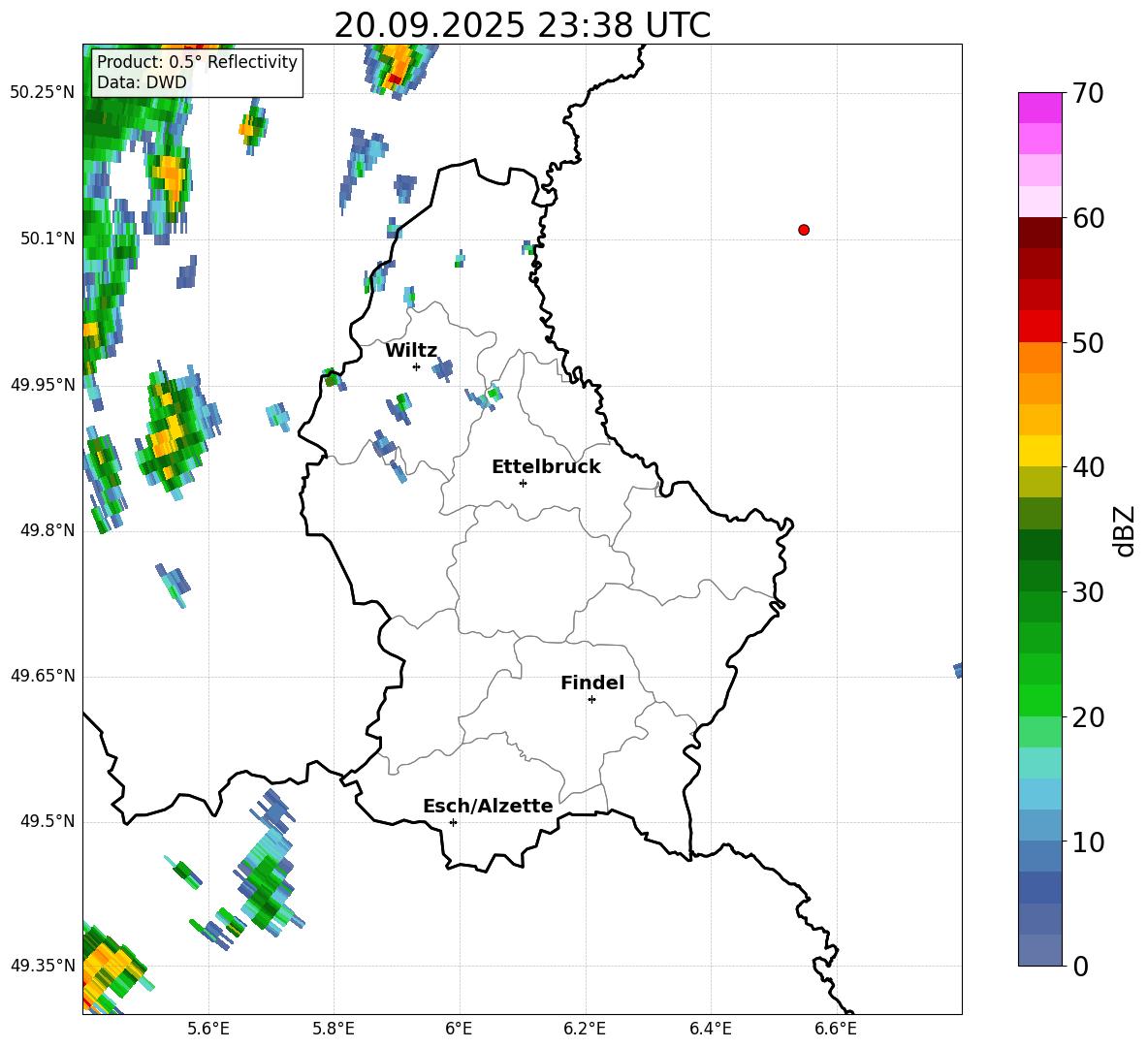Click the plus marker below the Esch/Alzette label
The height and width of the screenshot is (1048, 1148).
click(x=453, y=822)
